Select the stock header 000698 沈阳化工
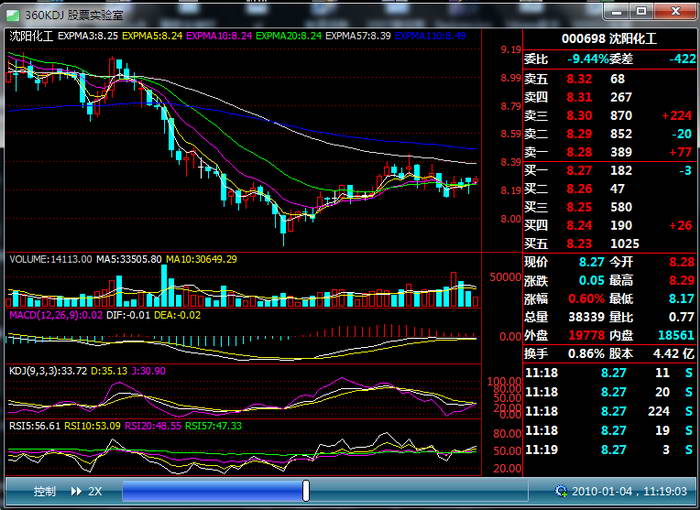The height and width of the screenshot is (510, 700). pyautogui.click(x=609, y=38)
